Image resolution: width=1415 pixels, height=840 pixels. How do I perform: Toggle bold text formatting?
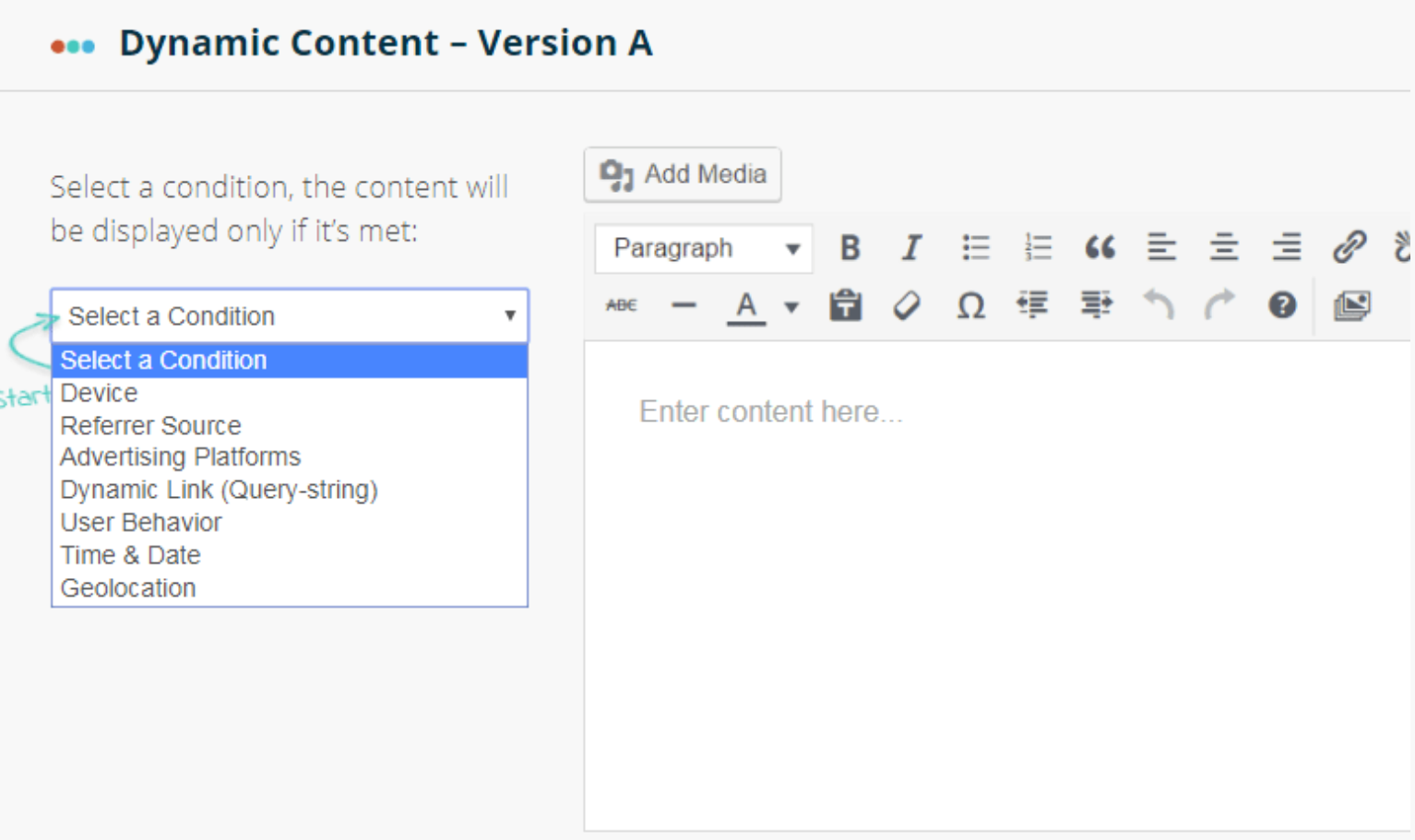(850, 248)
